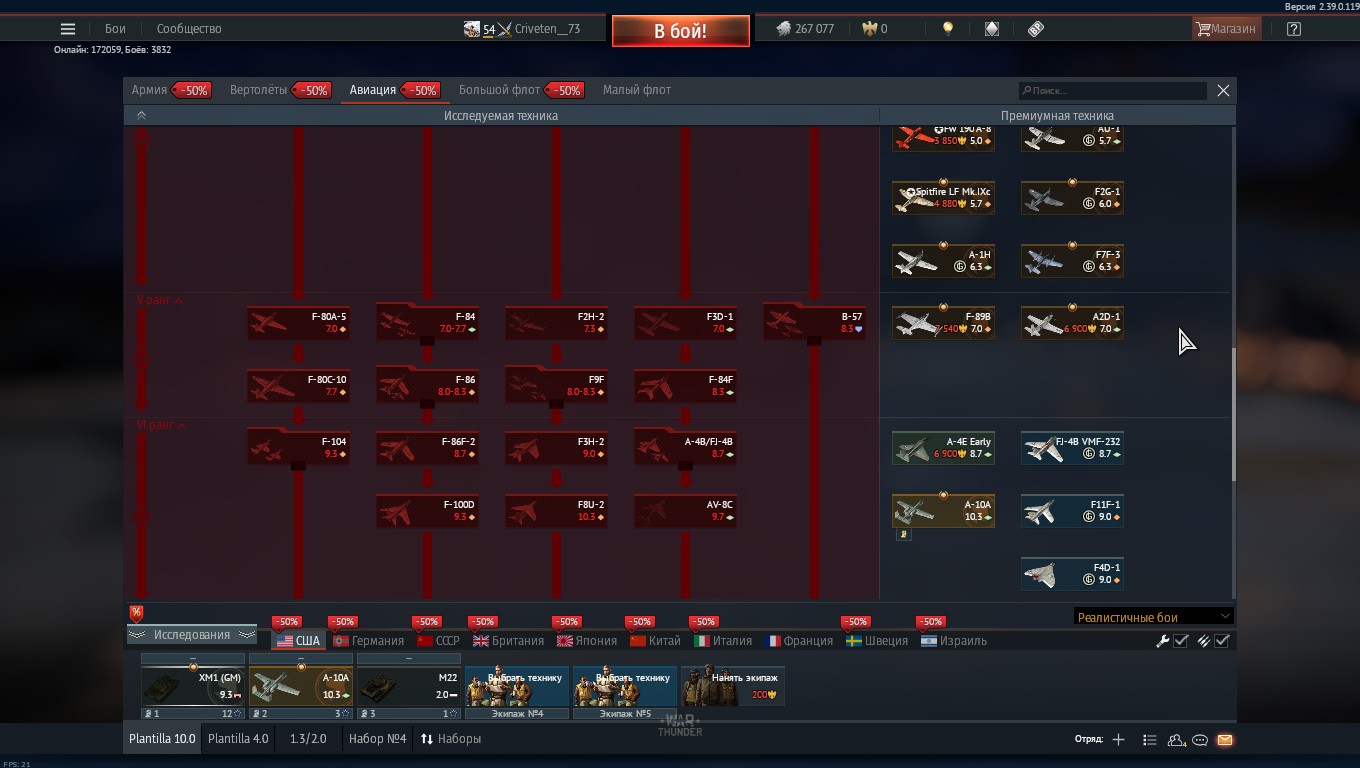Image resolution: width=1360 pixels, height=768 pixels.
Task: Toggle the first checkbox next to wrench
Action: point(1181,641)
